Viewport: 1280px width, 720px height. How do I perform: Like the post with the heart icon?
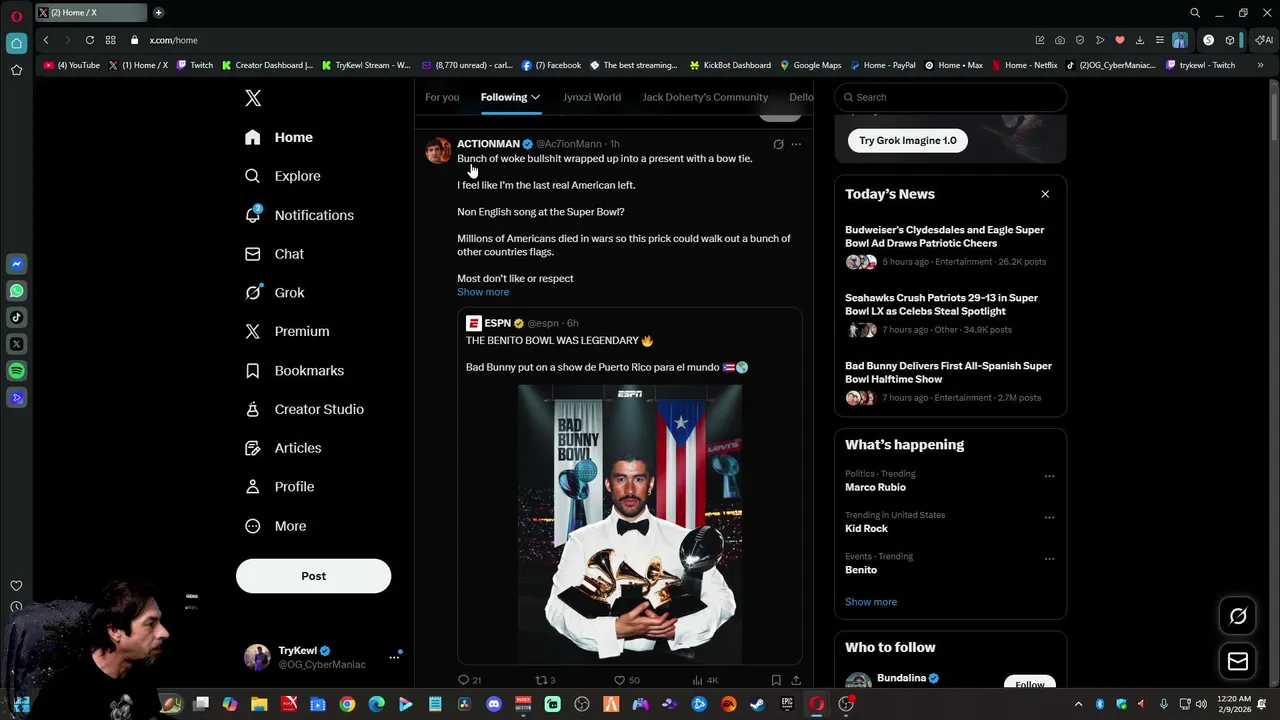coord(619,680)
